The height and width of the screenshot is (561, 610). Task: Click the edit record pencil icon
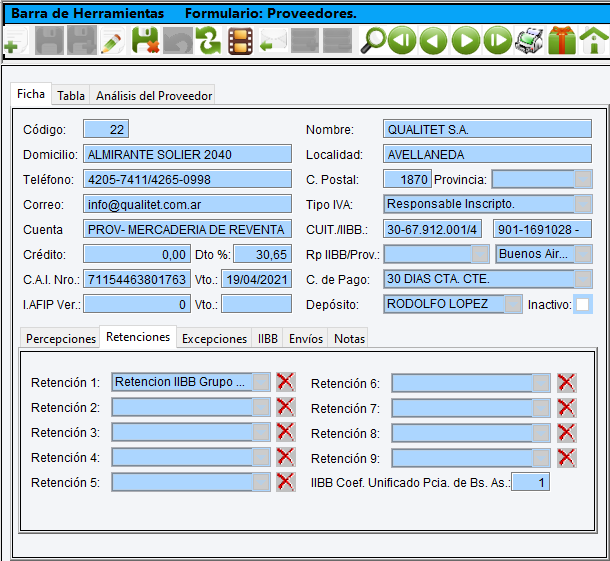point(112,41)
